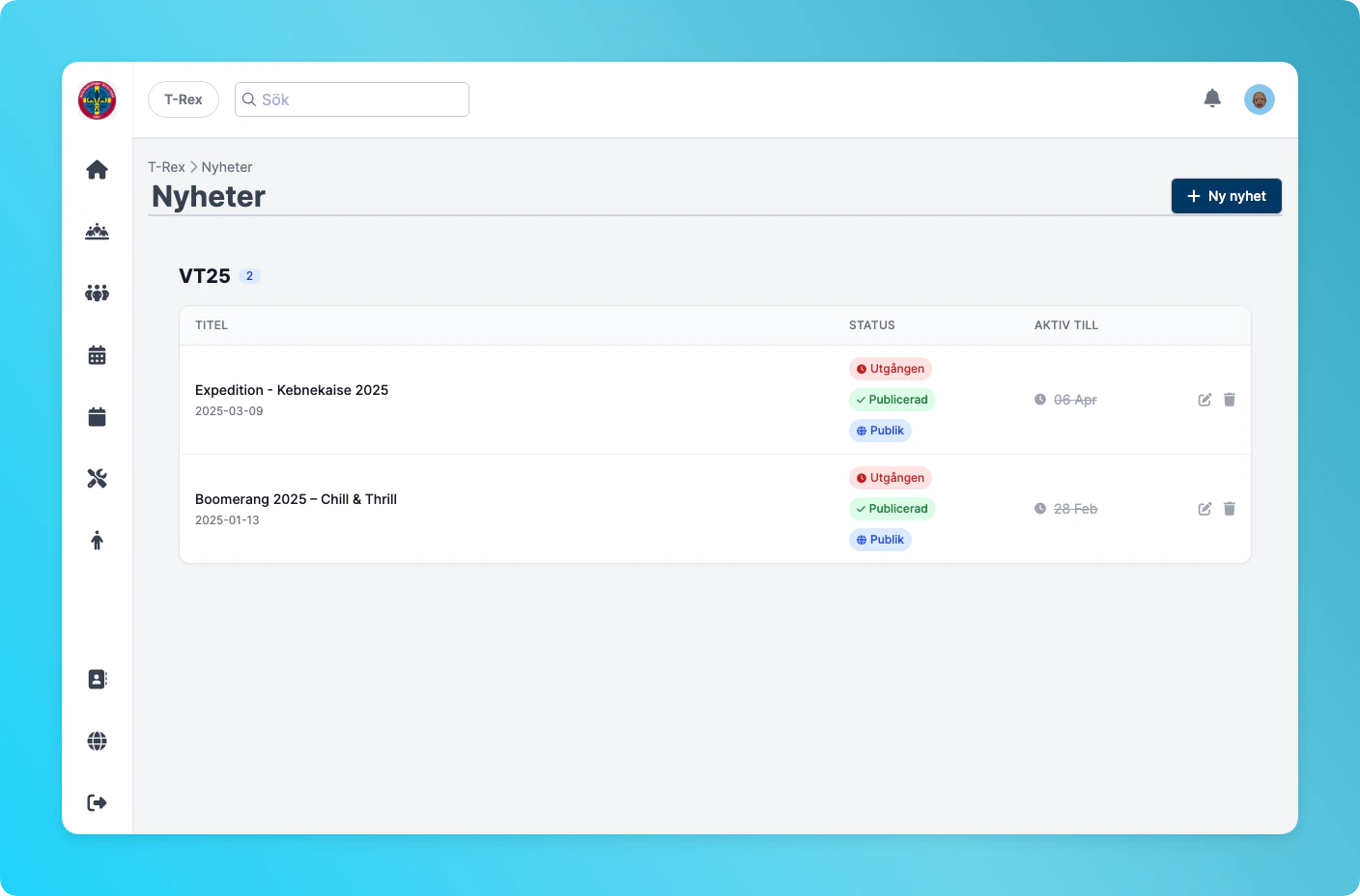Edit the Expedition - Kebnekaise 2025 news
The width and height of the screenshot is (1360, 896).
1204,400
